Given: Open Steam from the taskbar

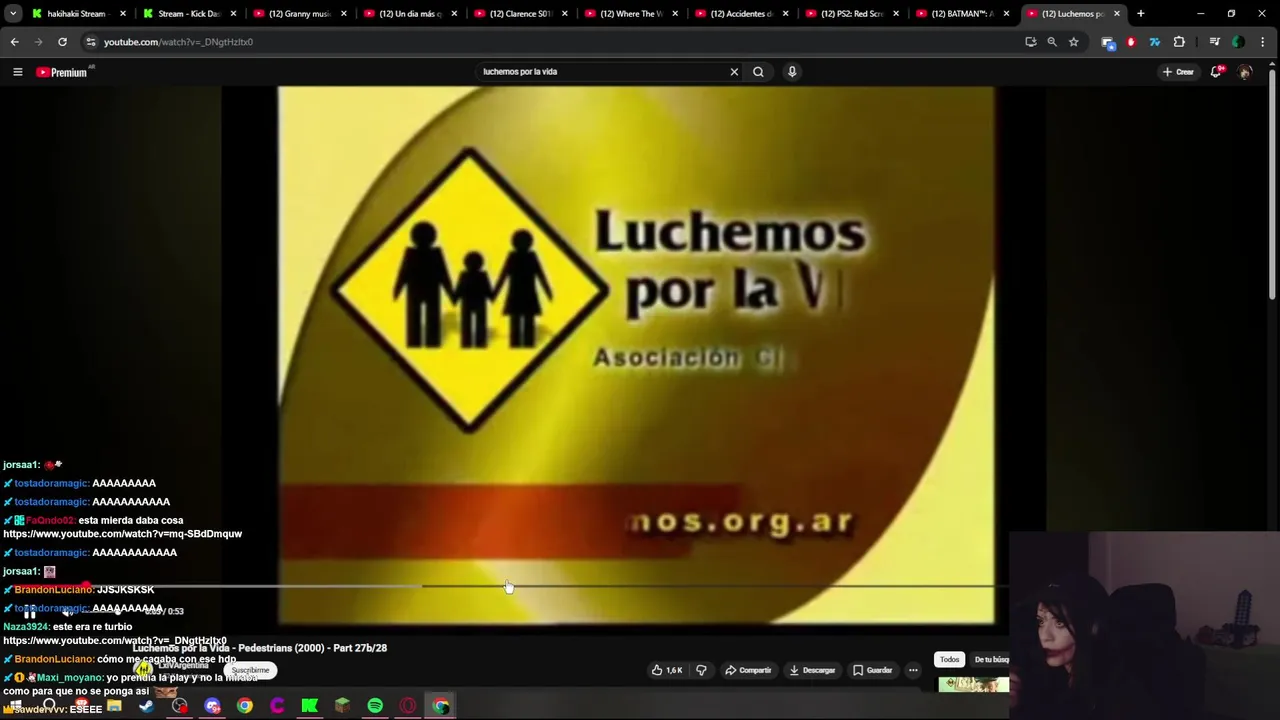Looking at the screenshot, I should pyautogui.click(x=147, y=706).
